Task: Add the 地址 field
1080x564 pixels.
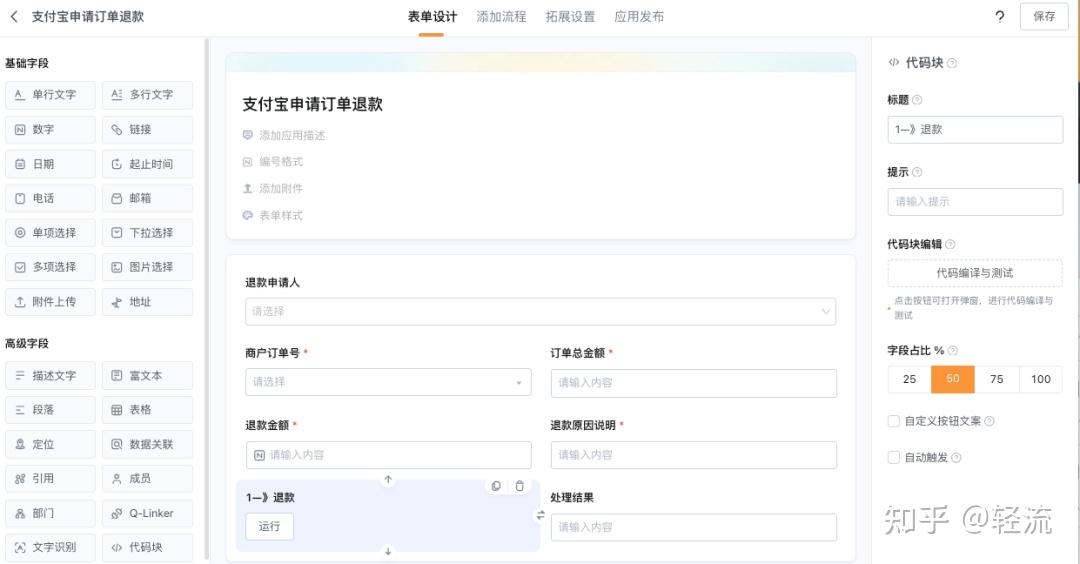Action: [x=147, y=302]
